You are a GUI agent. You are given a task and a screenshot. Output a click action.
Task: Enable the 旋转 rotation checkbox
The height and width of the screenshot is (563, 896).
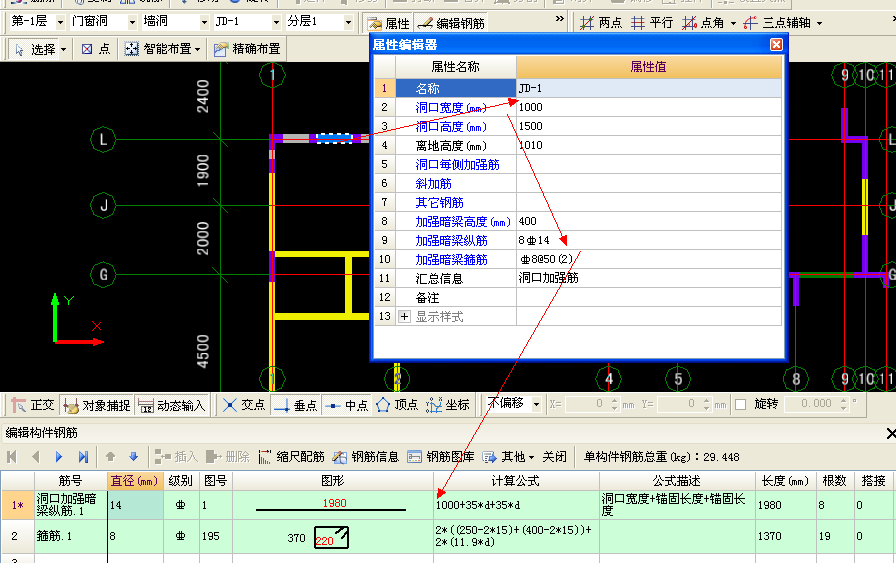tap(741, 405)
